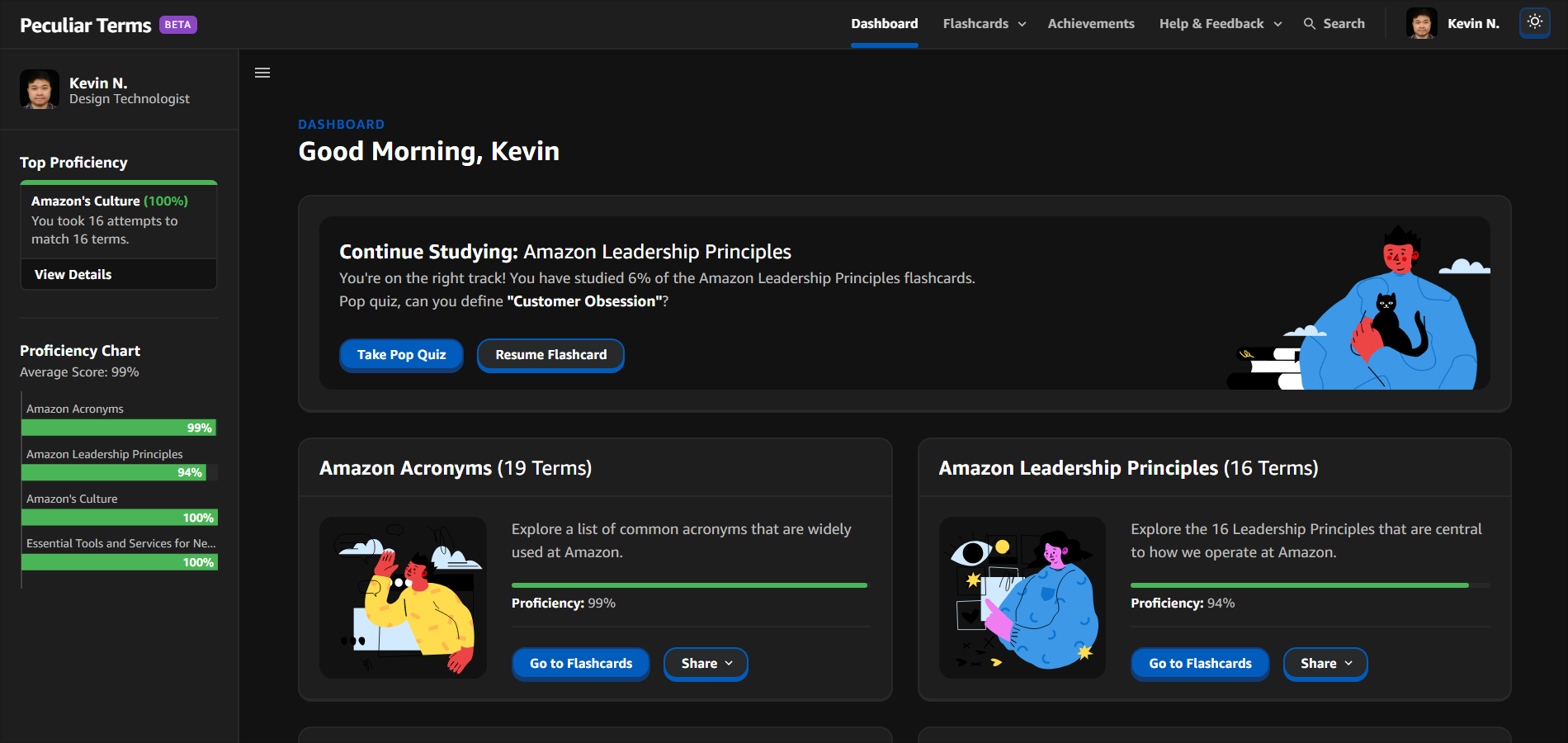Open Kevin N. avatar in top bar
1568x743 pixels.
(x=1422, y=23)
